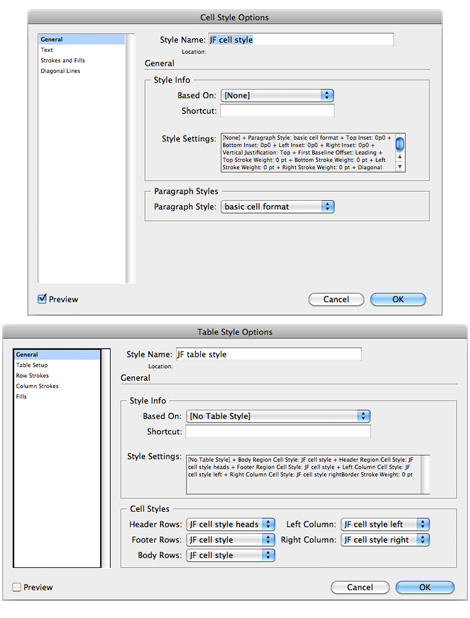This screenshot has width=470, height=618.
Task: Open Right Column cell style dropdown
Action: click(385, 540)
